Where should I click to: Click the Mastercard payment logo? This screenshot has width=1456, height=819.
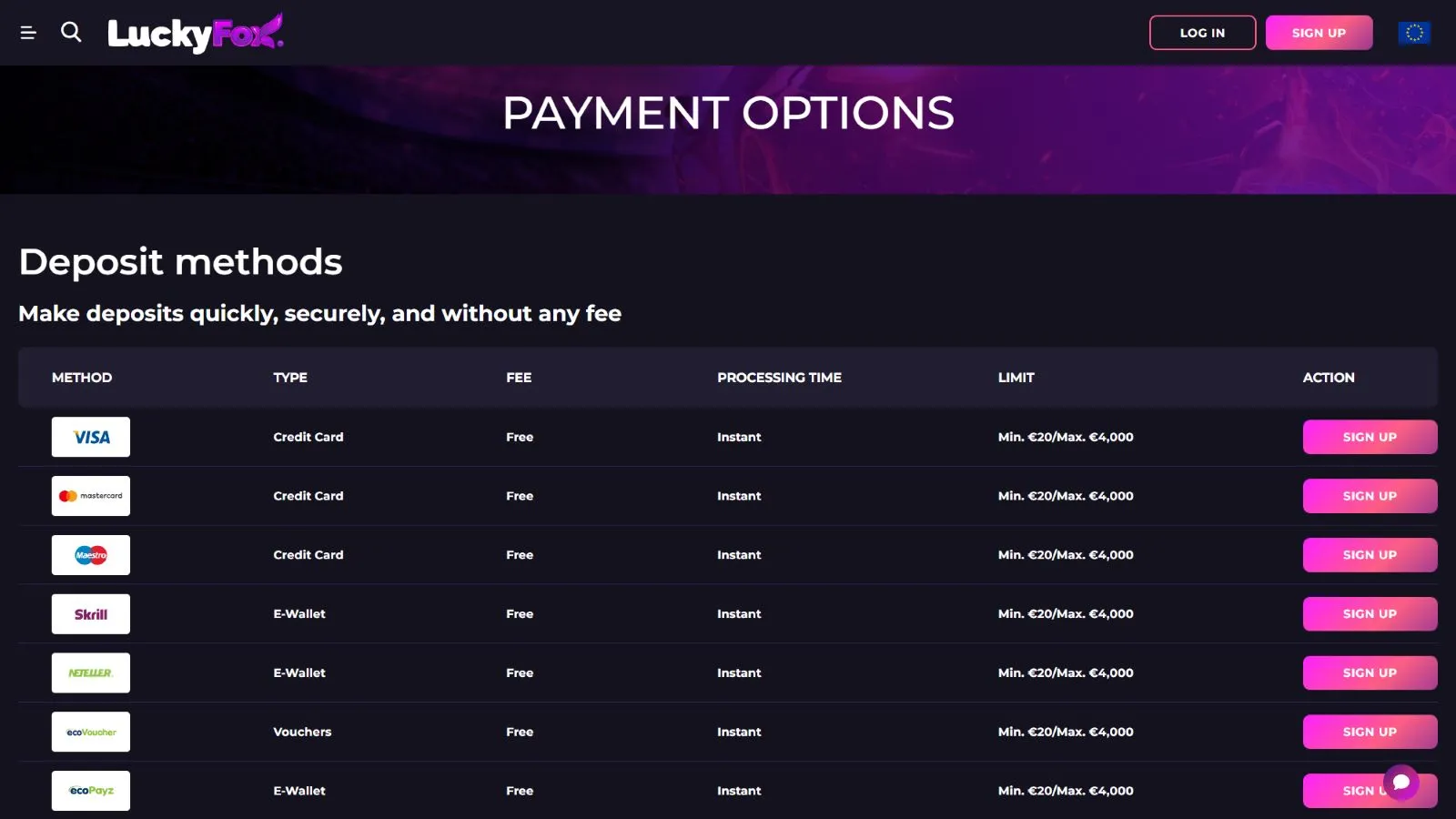click(91, 496)
